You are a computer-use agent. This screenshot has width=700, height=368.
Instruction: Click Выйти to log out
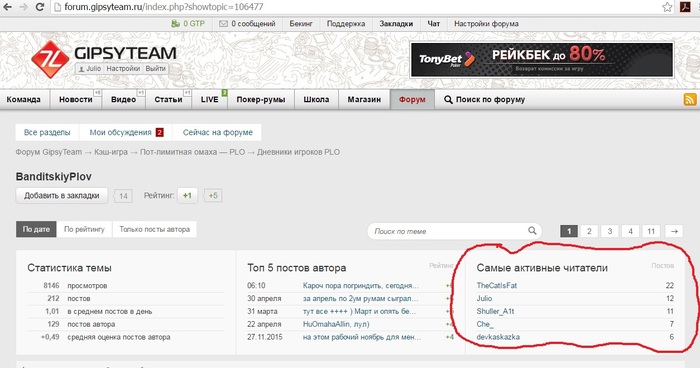pos(155,68)
